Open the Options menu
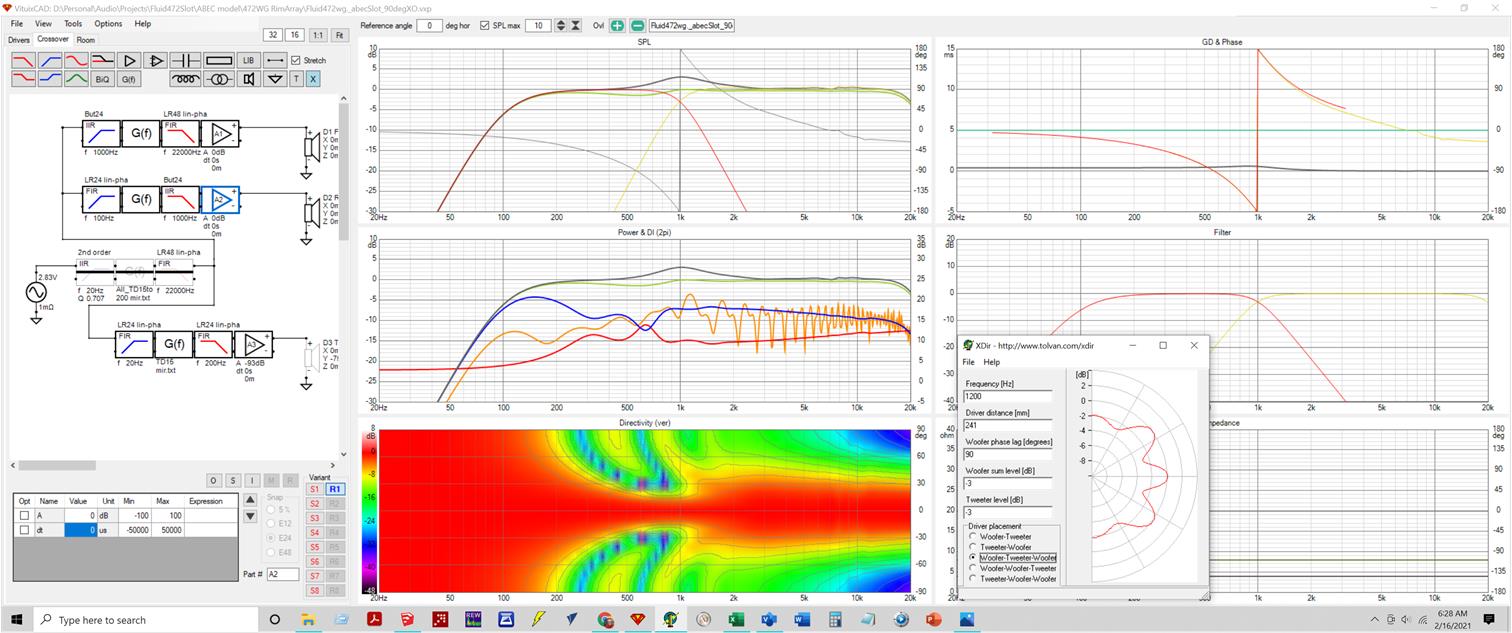 [x=108, y=23]
